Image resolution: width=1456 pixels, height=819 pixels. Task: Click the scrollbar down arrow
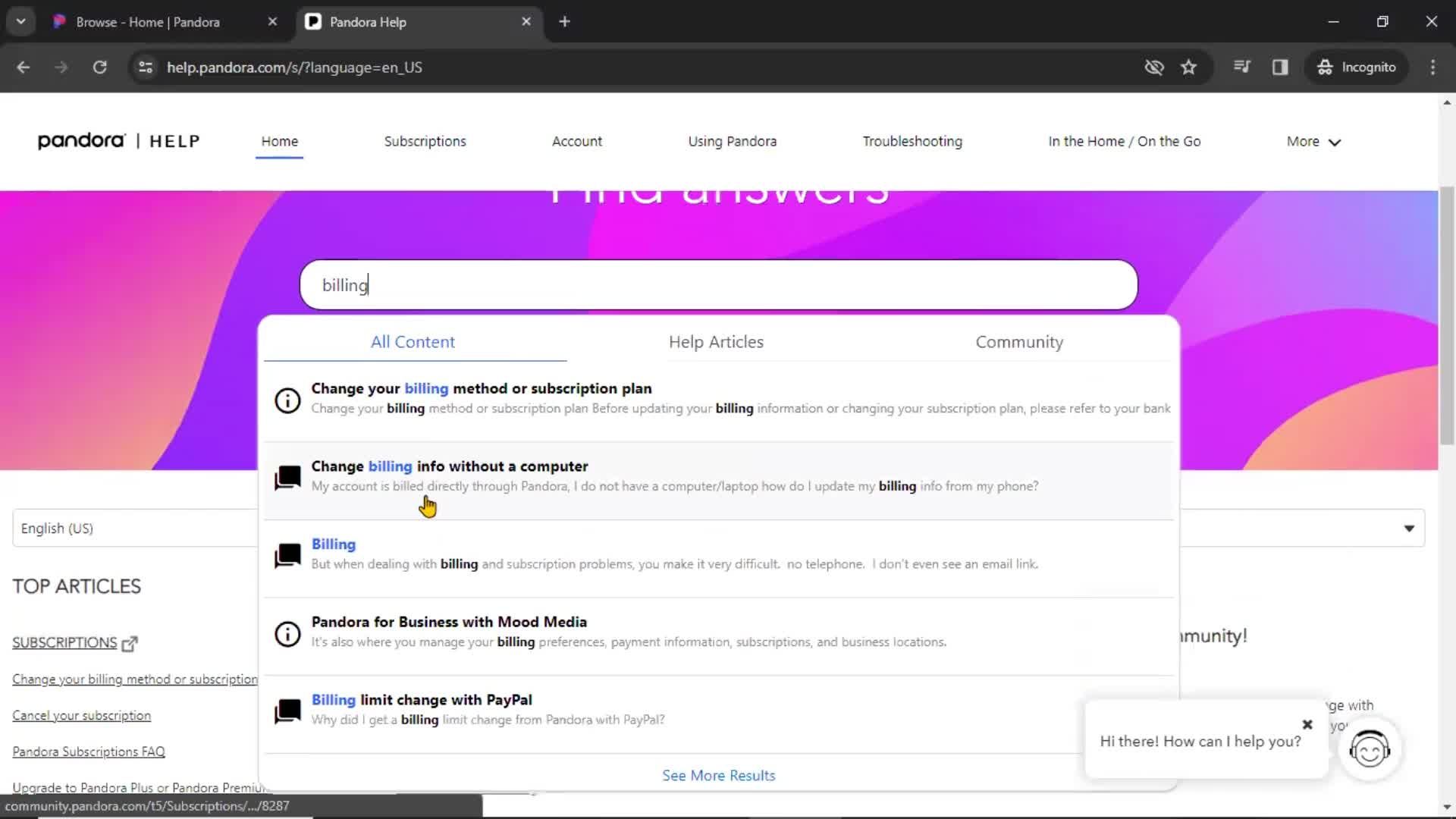pos(1447,808)
